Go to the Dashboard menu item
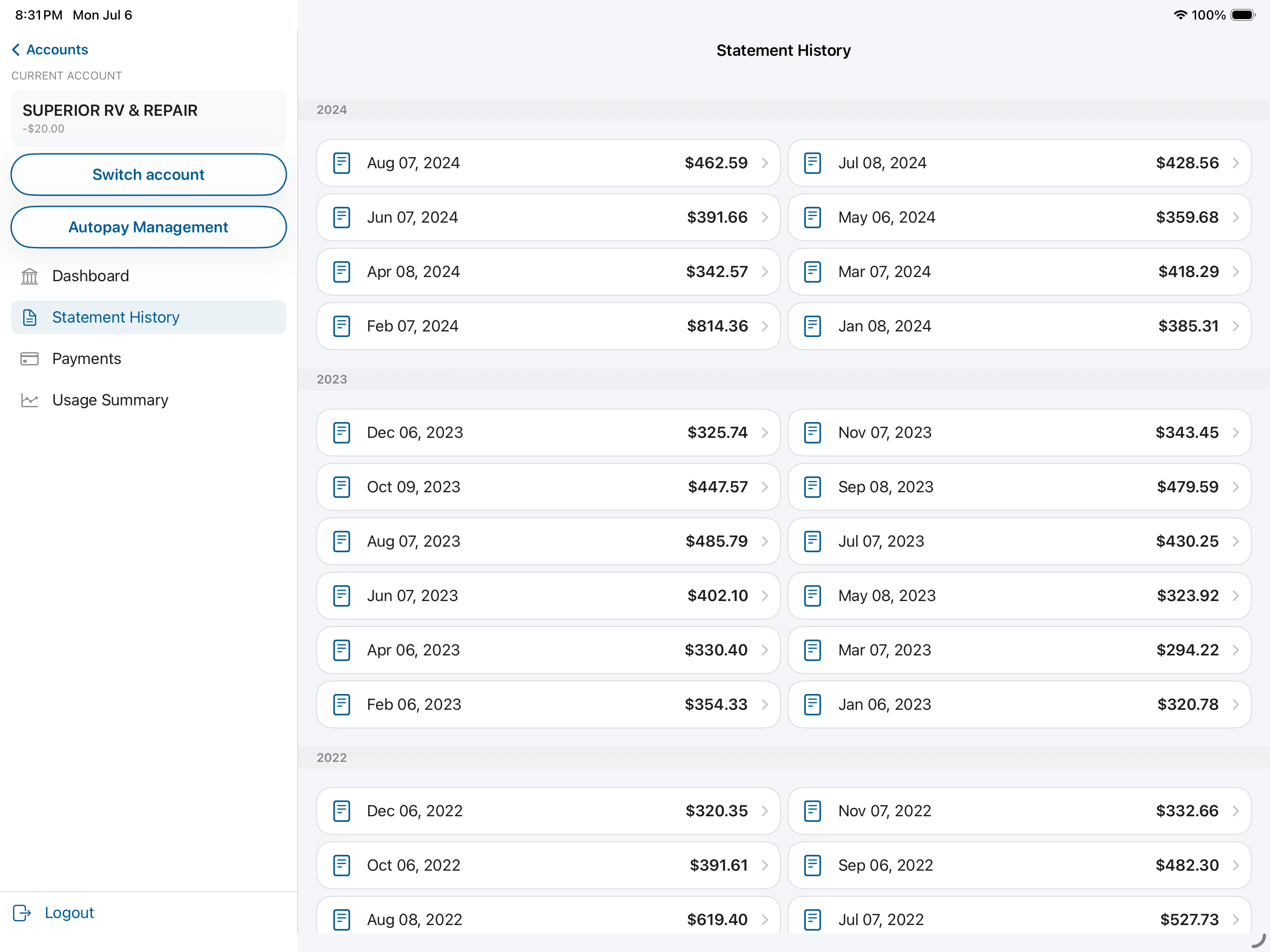 click(149, 276)
